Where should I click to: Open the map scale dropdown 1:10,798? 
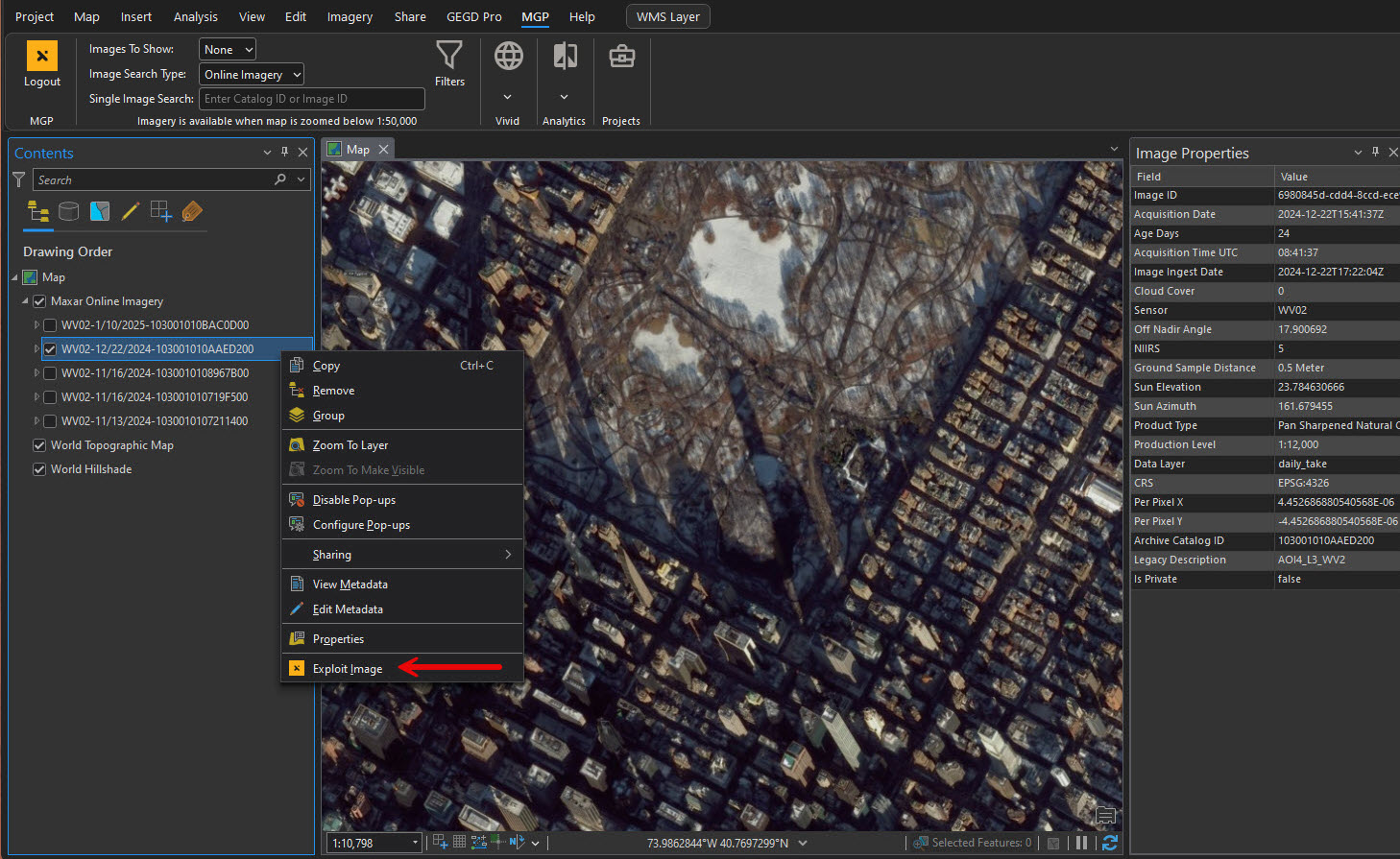[416, 843]
